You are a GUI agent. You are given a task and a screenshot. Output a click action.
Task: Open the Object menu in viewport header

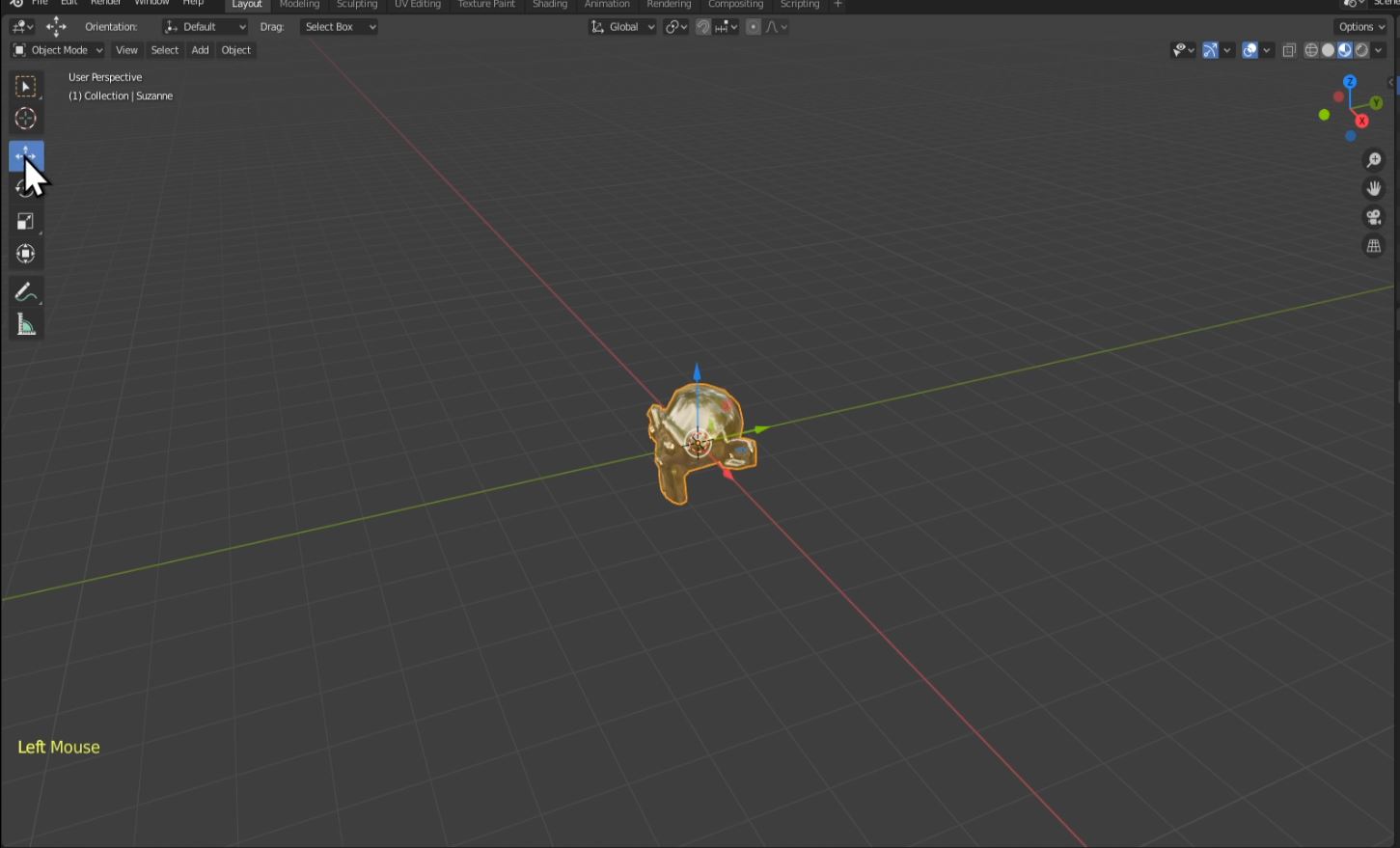tap(235, 50)
